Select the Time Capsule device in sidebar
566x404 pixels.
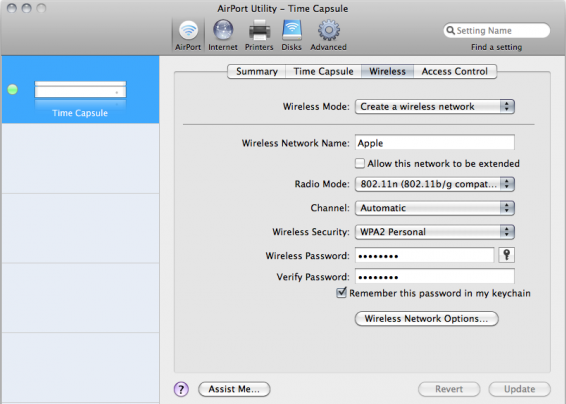click(80, 90)
